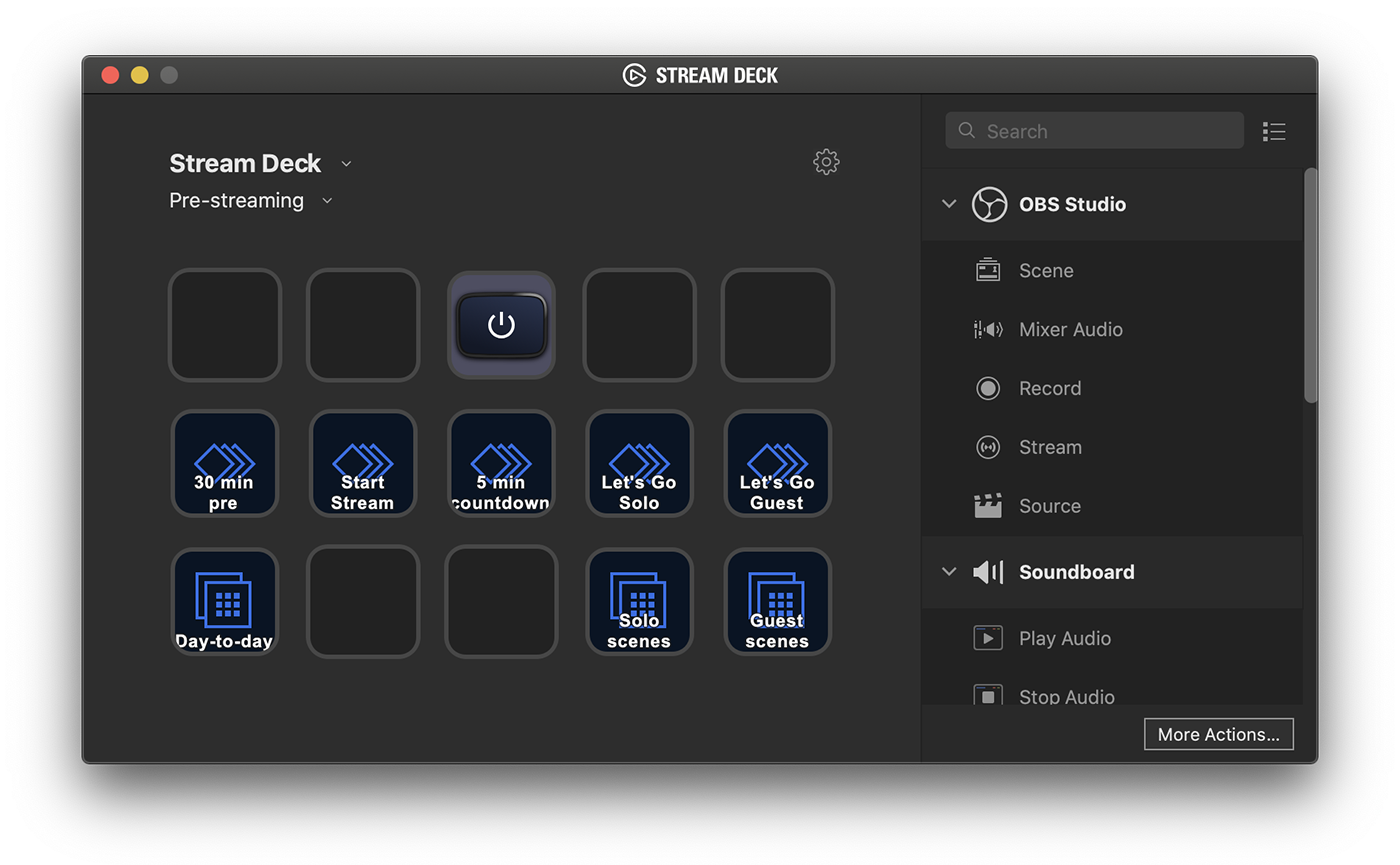The width and height of the screenshot is (1400, 865).
Task: Open the Pre-streaming profile dropdown
Action: pos(327,201)
